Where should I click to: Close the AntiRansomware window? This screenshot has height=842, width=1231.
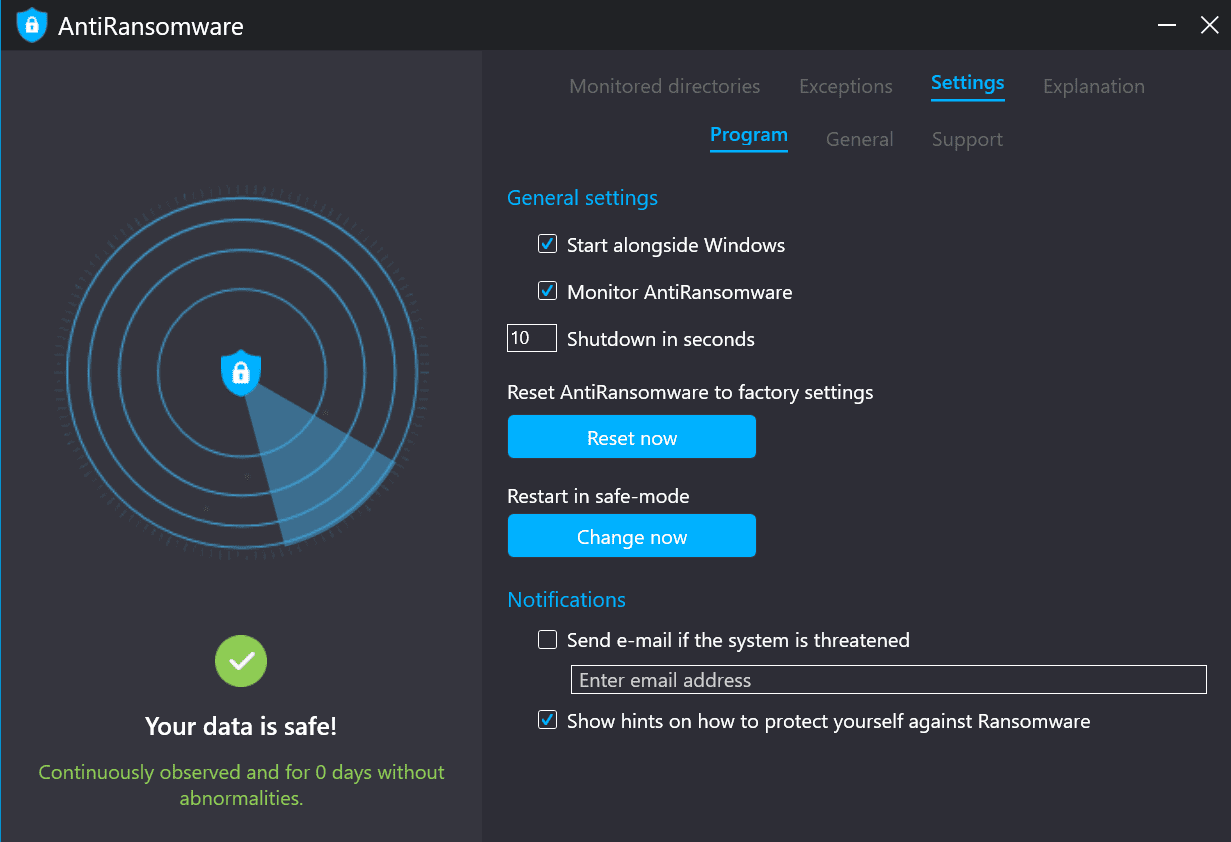[x=1209, y=25]
